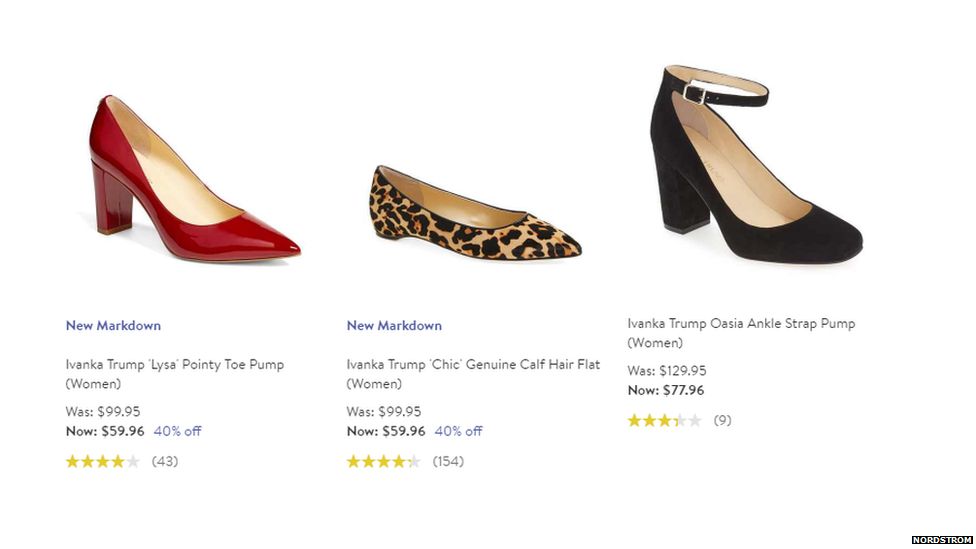
Task: Click the Now $59.96 price on Lysa pump
Action: coord(105,431)
